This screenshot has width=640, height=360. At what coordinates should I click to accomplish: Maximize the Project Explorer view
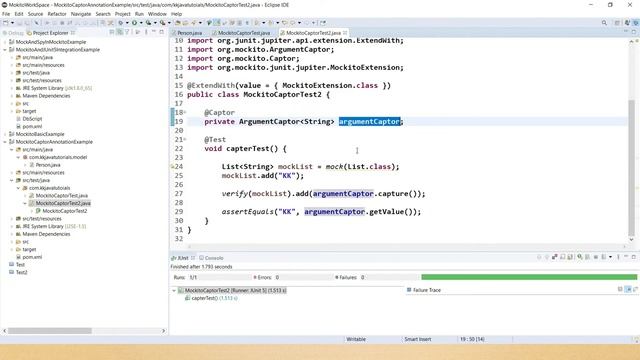[161, 32]
